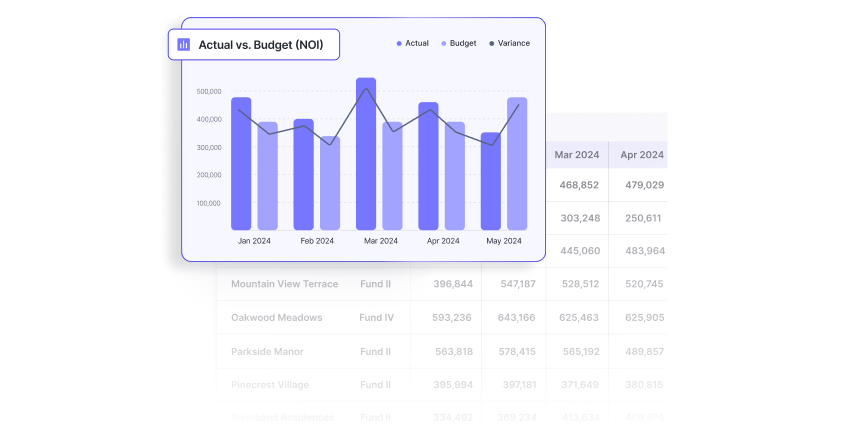Select the "Actual vs. Budget (NOI)" chart title
Viewport: 844px width, 448px height.
(x=261, y=45)
